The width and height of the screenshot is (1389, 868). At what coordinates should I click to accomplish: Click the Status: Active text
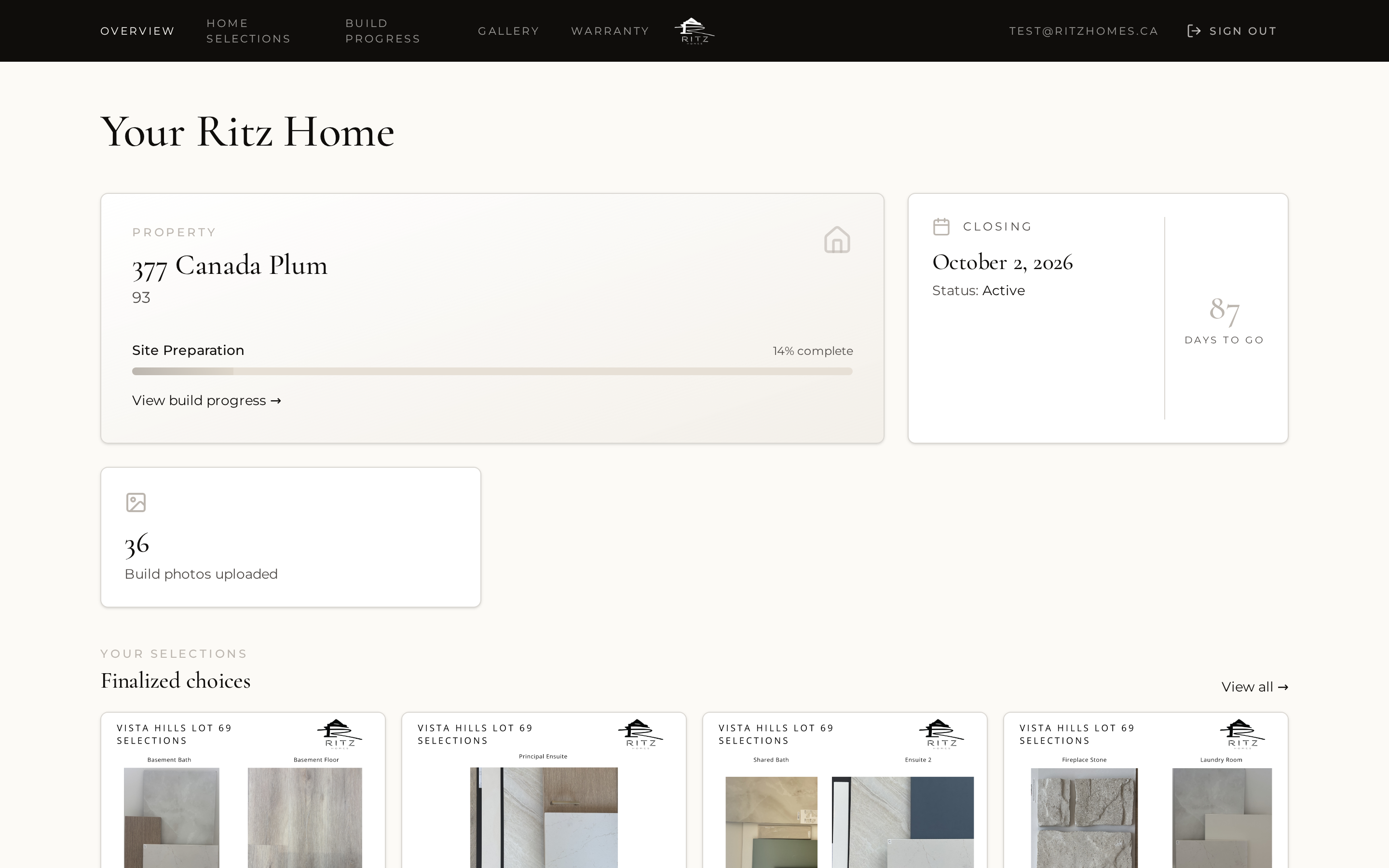coord(978,290)
